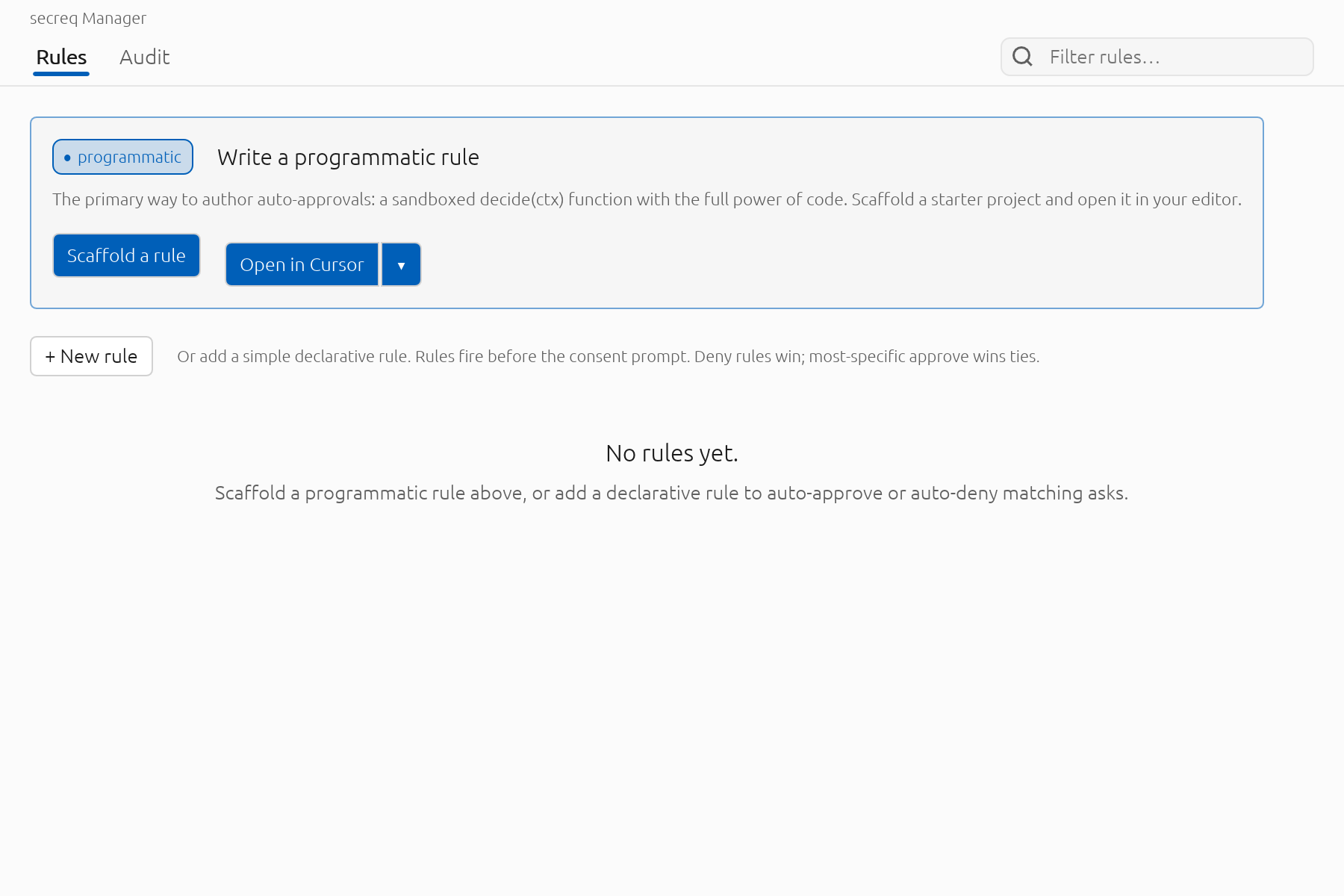Click the 'Or add a simple declarative rule' hint
The width and height of the screenshot is (1344, 896).
608,357
